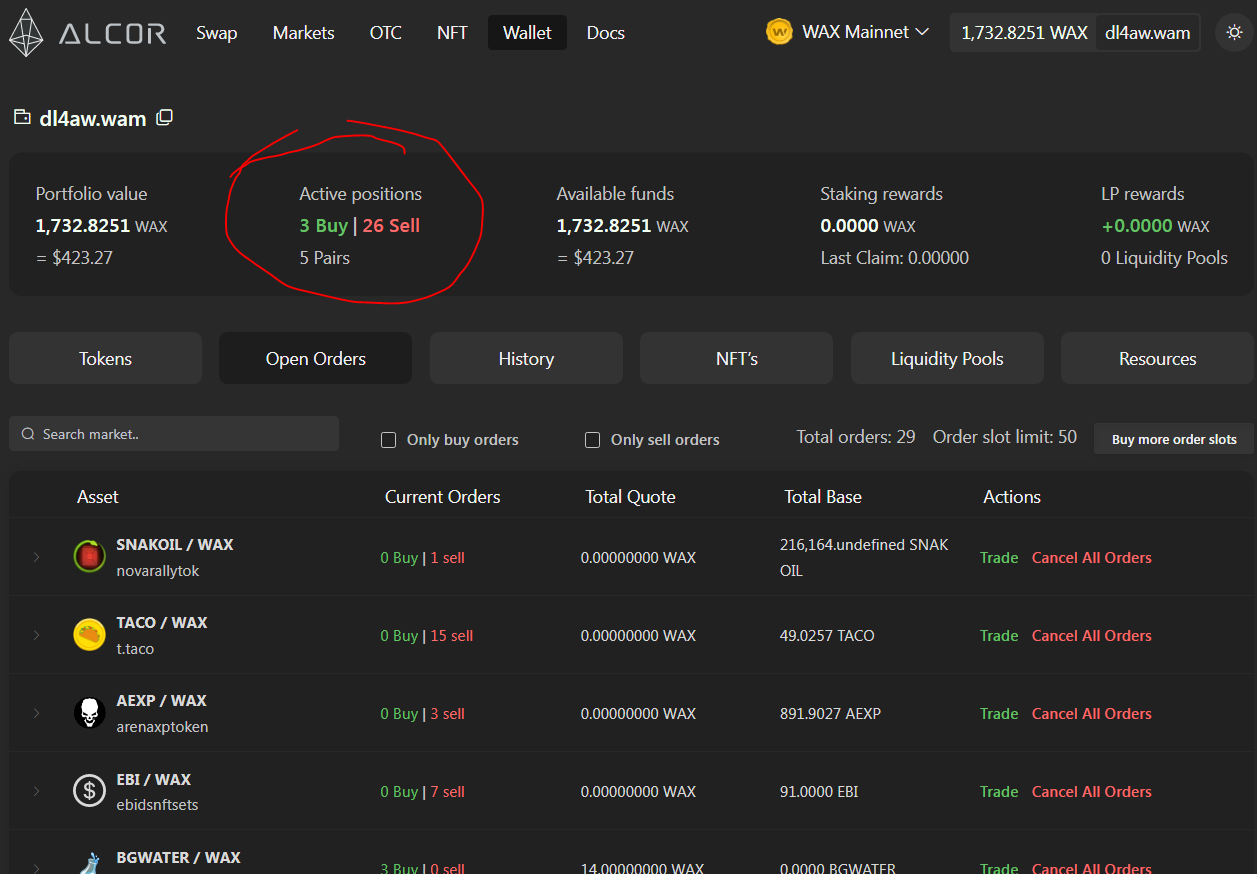This screenshot has height=874, width=1257.
Task: Click the 1,732.8251 WAX header balance
Action: point(1024,33)
